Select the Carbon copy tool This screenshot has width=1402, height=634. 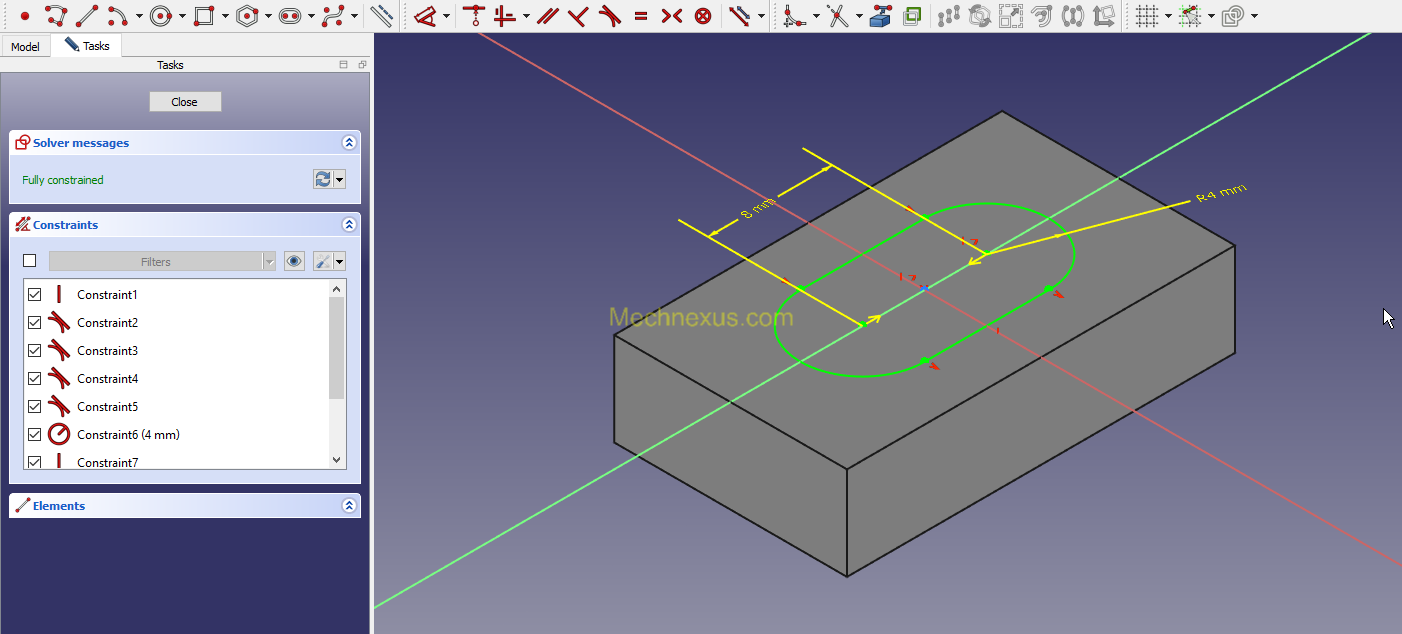tap(911, 16)
